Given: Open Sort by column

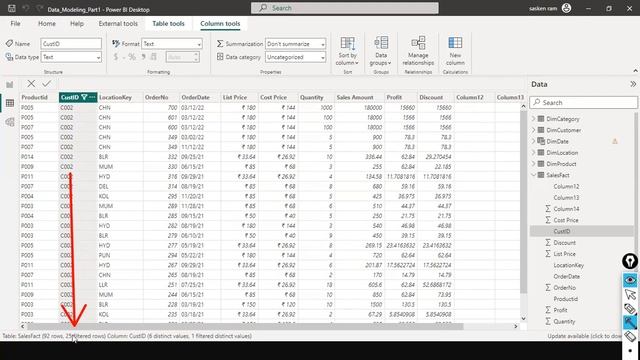Looking at the screenshot, I should 347,51.
